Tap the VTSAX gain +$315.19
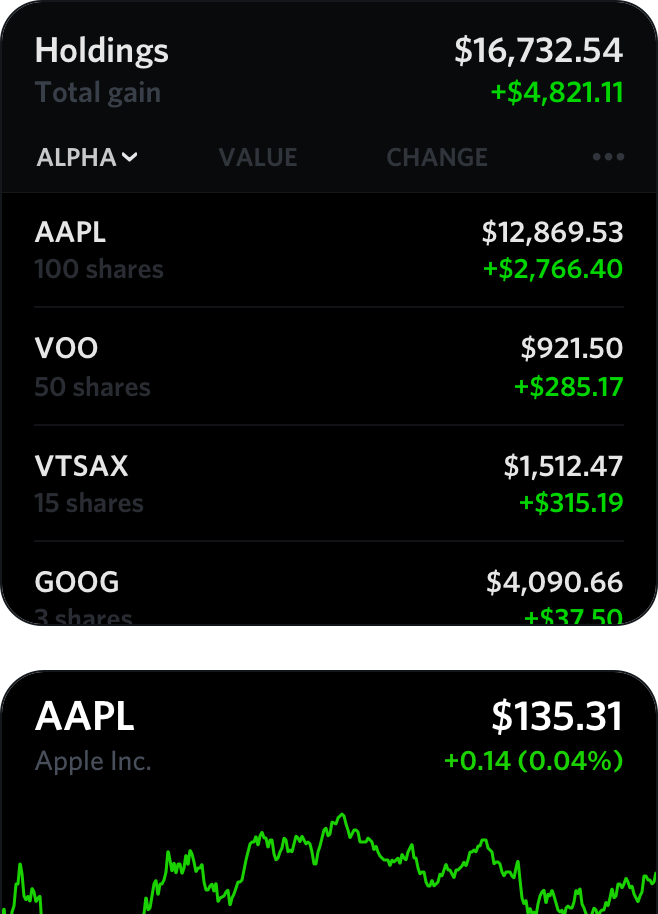The height and width of the screenshot is (914, 658). (571, 502)
